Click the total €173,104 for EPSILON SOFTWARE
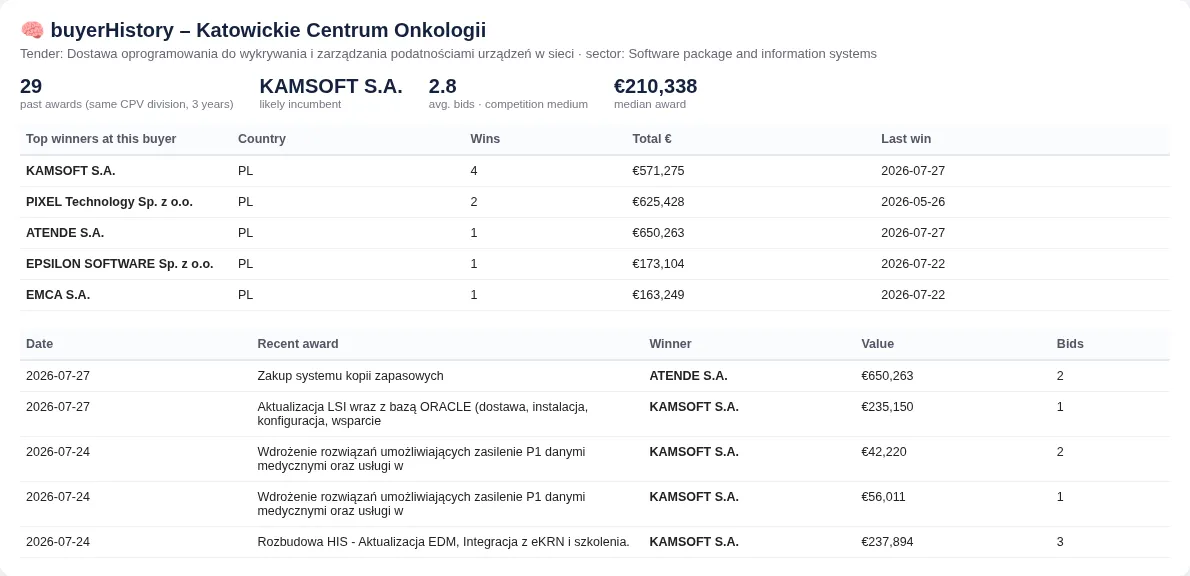This screenshot has width=1190, height=576. [658, 264]
